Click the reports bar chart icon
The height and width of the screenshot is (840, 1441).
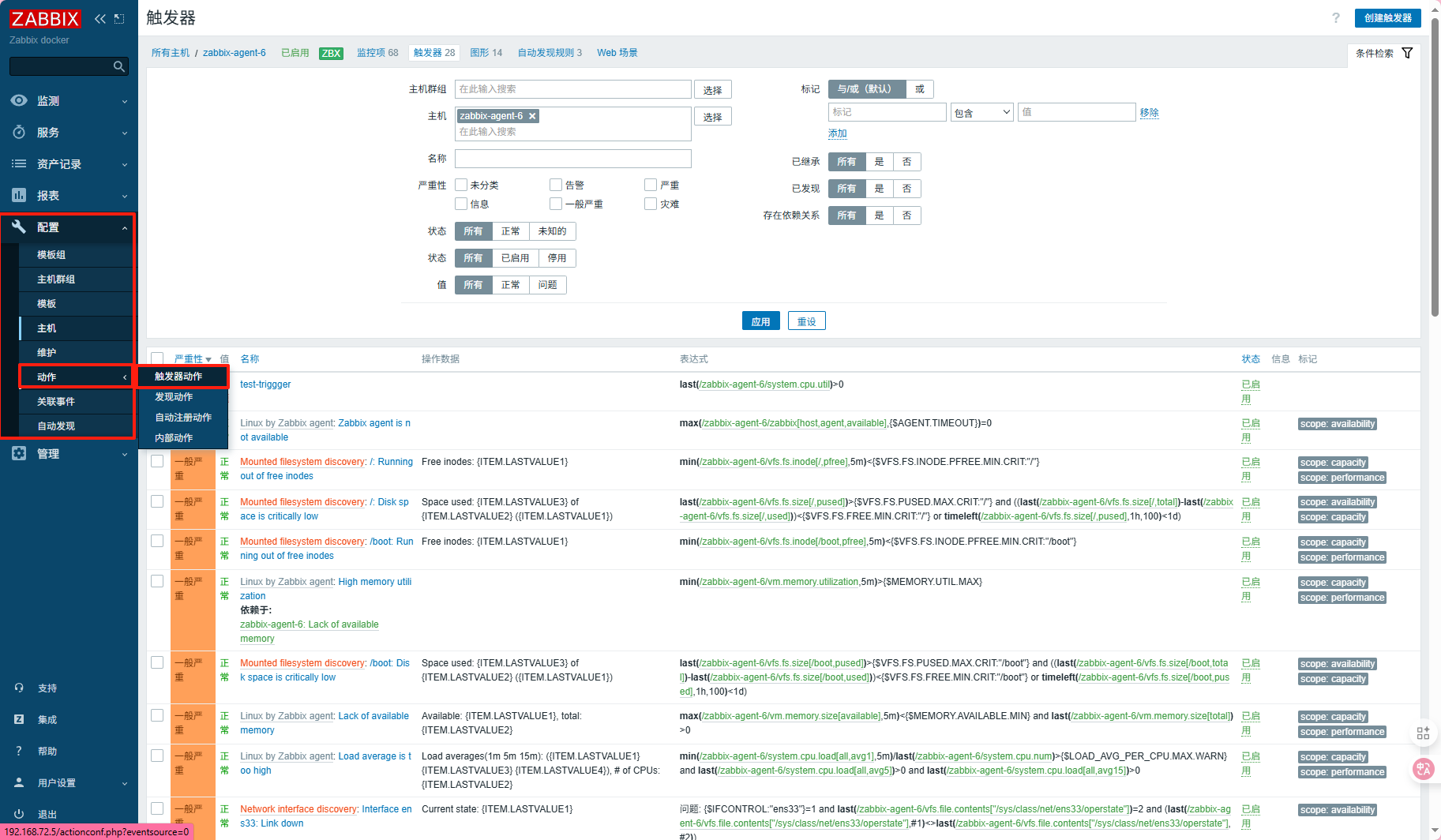(x=19, y=195)
